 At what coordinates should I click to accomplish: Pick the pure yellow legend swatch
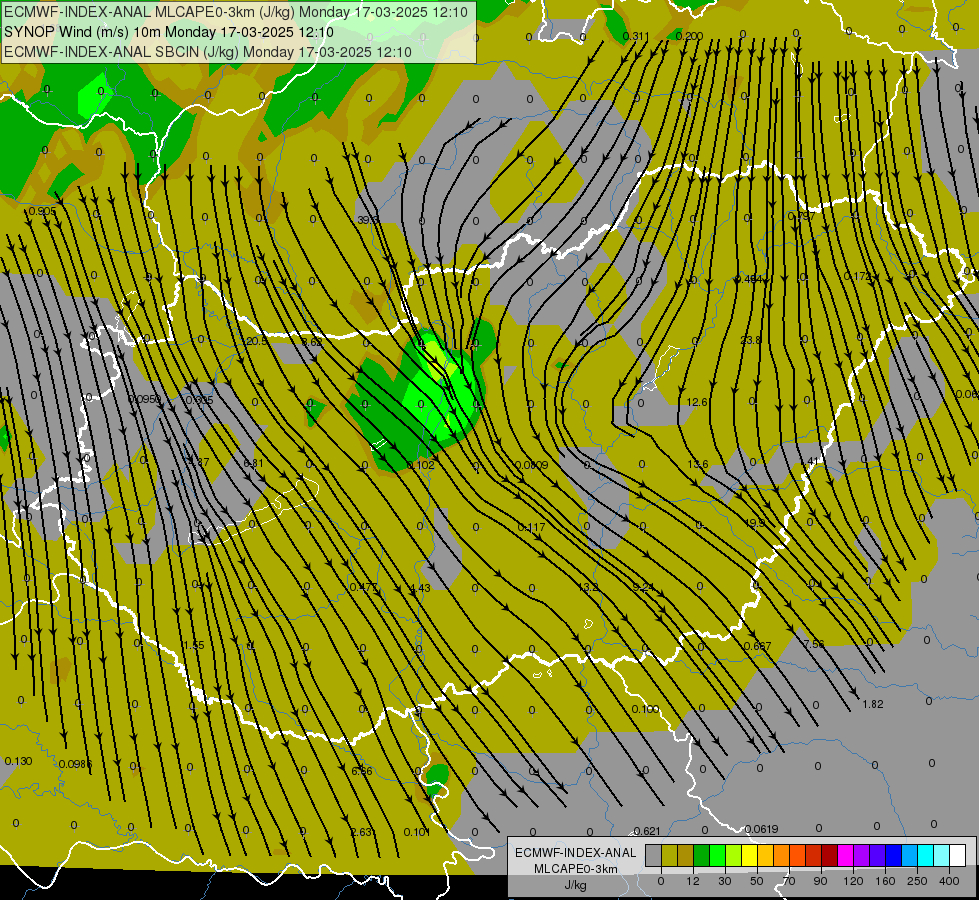click(x=749, y=856)
